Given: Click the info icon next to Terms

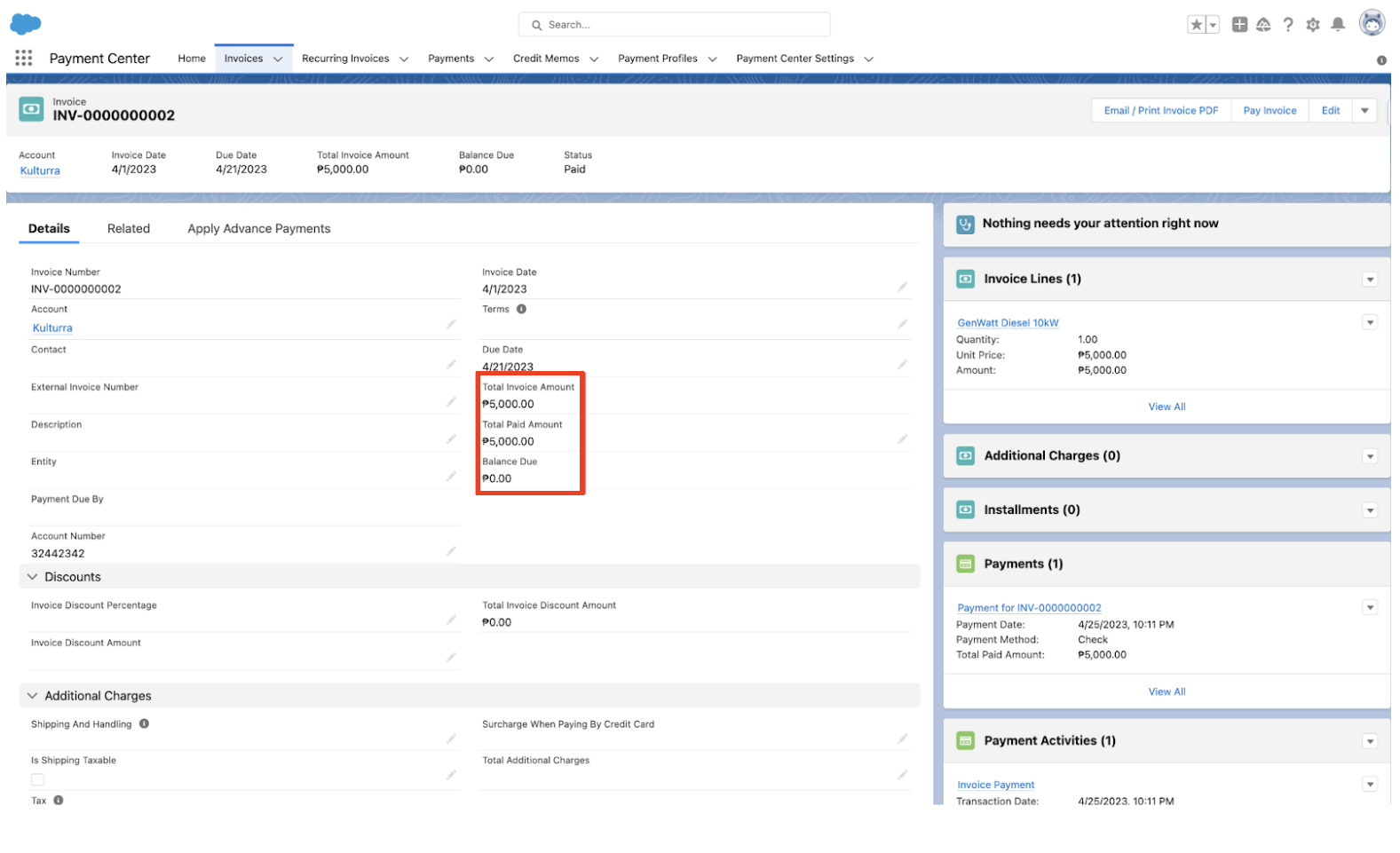Looking at the screenshot, I should [521, 309].
